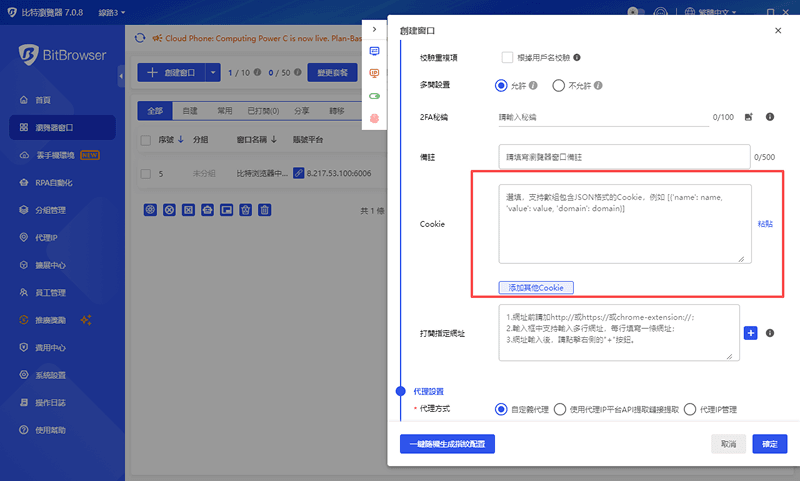
Task: Click the blue plus button to add URL
Action: click(751, 332)
